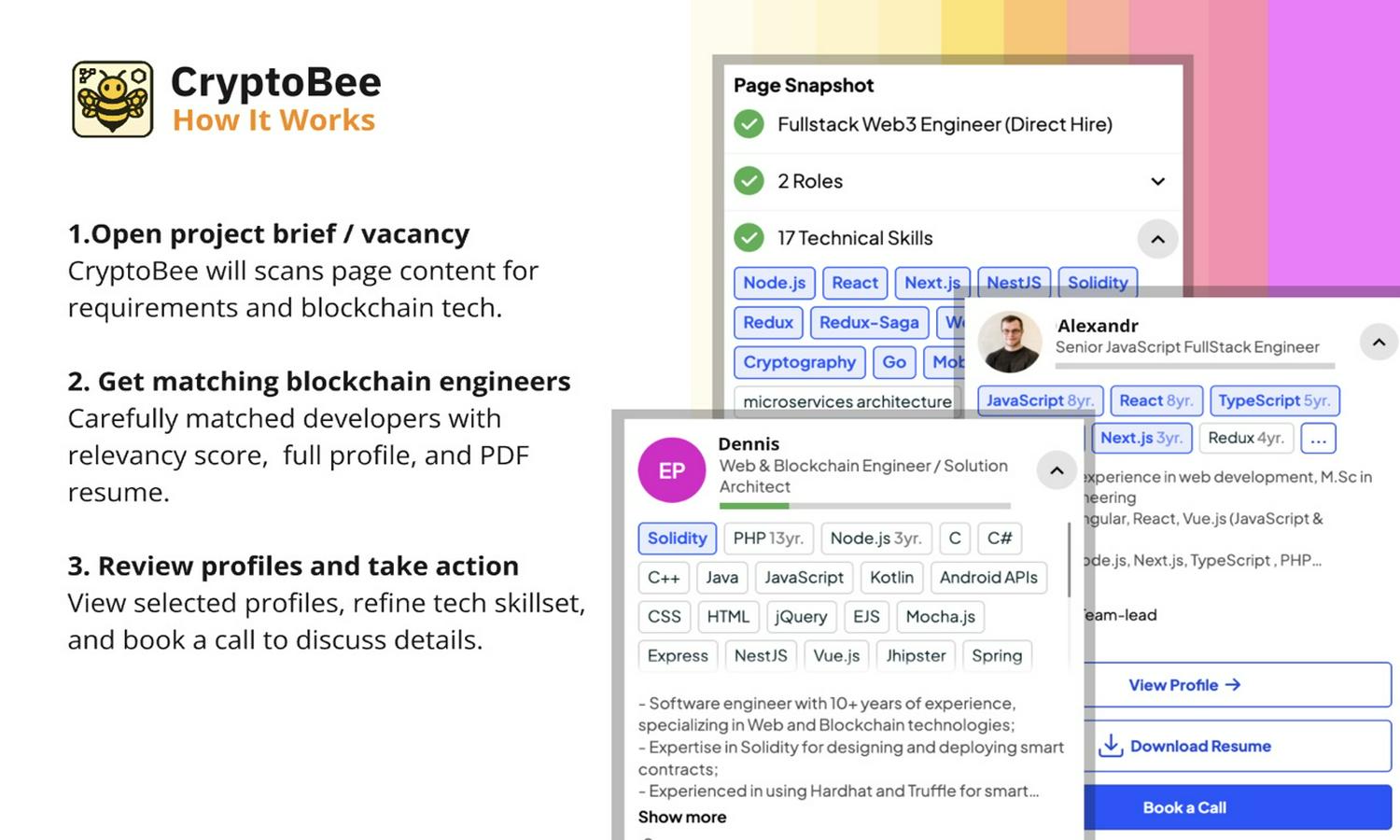The width and height of the screenshot is (1400, 840).
Task: Select the EJS chip
Action: click(866, 617)
